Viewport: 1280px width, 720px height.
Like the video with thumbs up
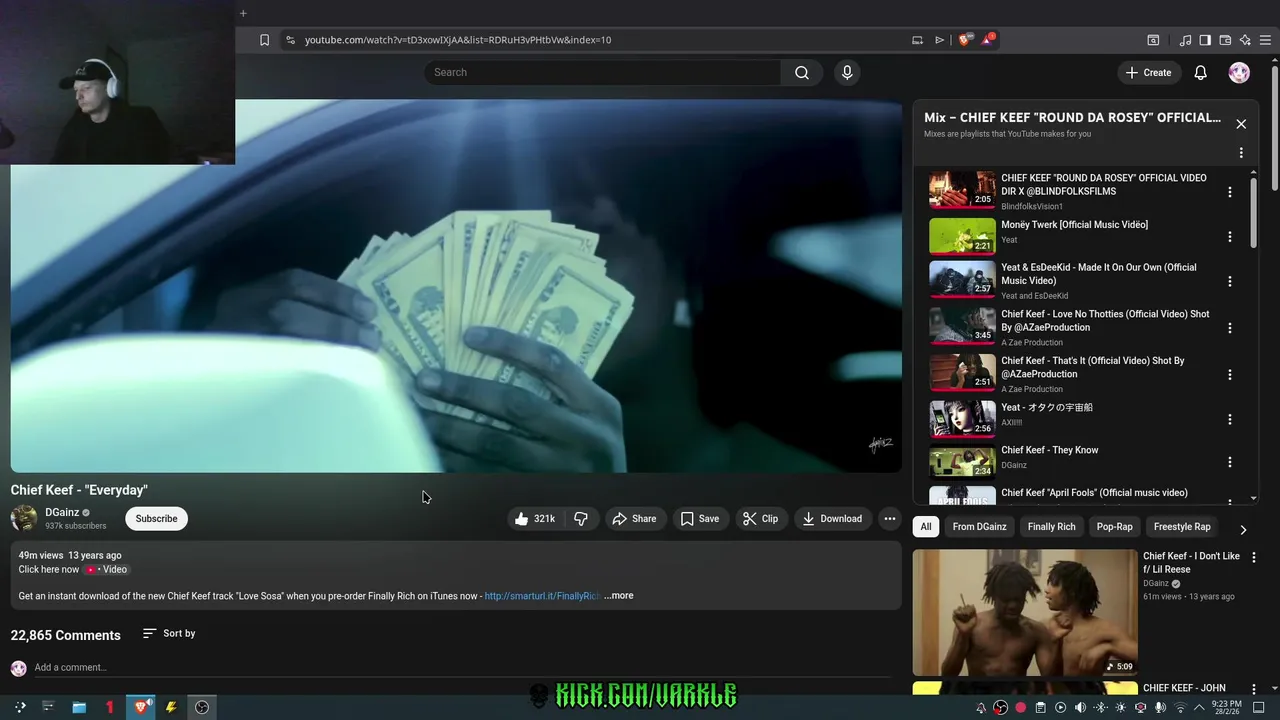click(x=536, y=519)
